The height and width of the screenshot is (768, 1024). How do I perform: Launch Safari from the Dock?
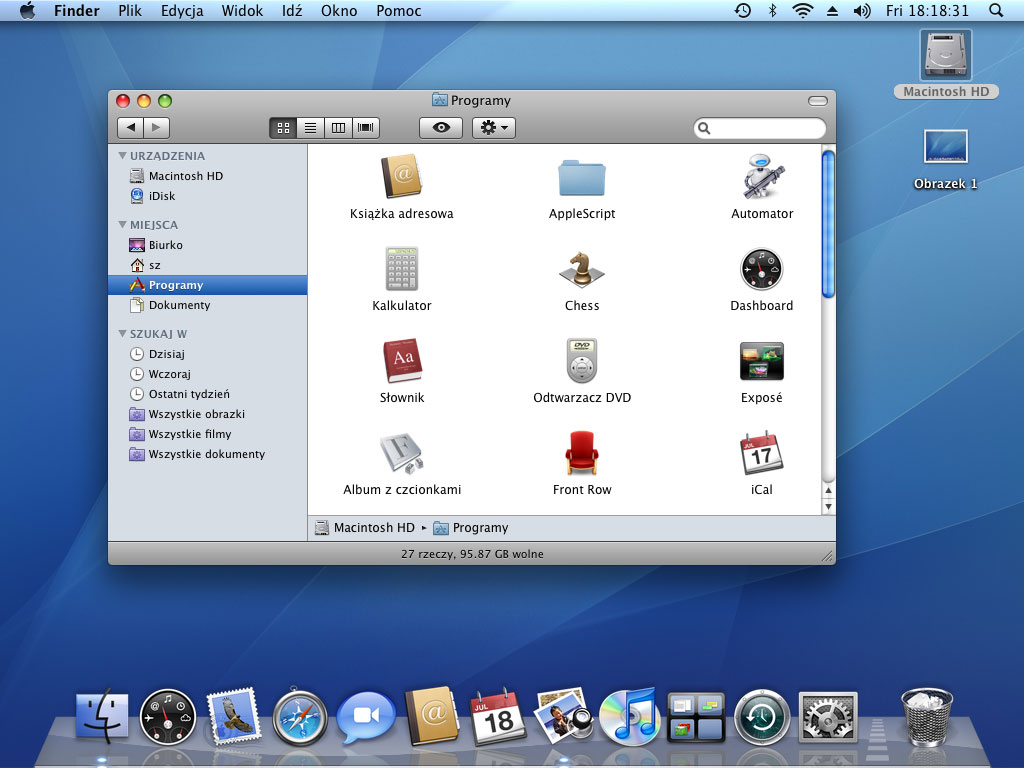[300, 717]
